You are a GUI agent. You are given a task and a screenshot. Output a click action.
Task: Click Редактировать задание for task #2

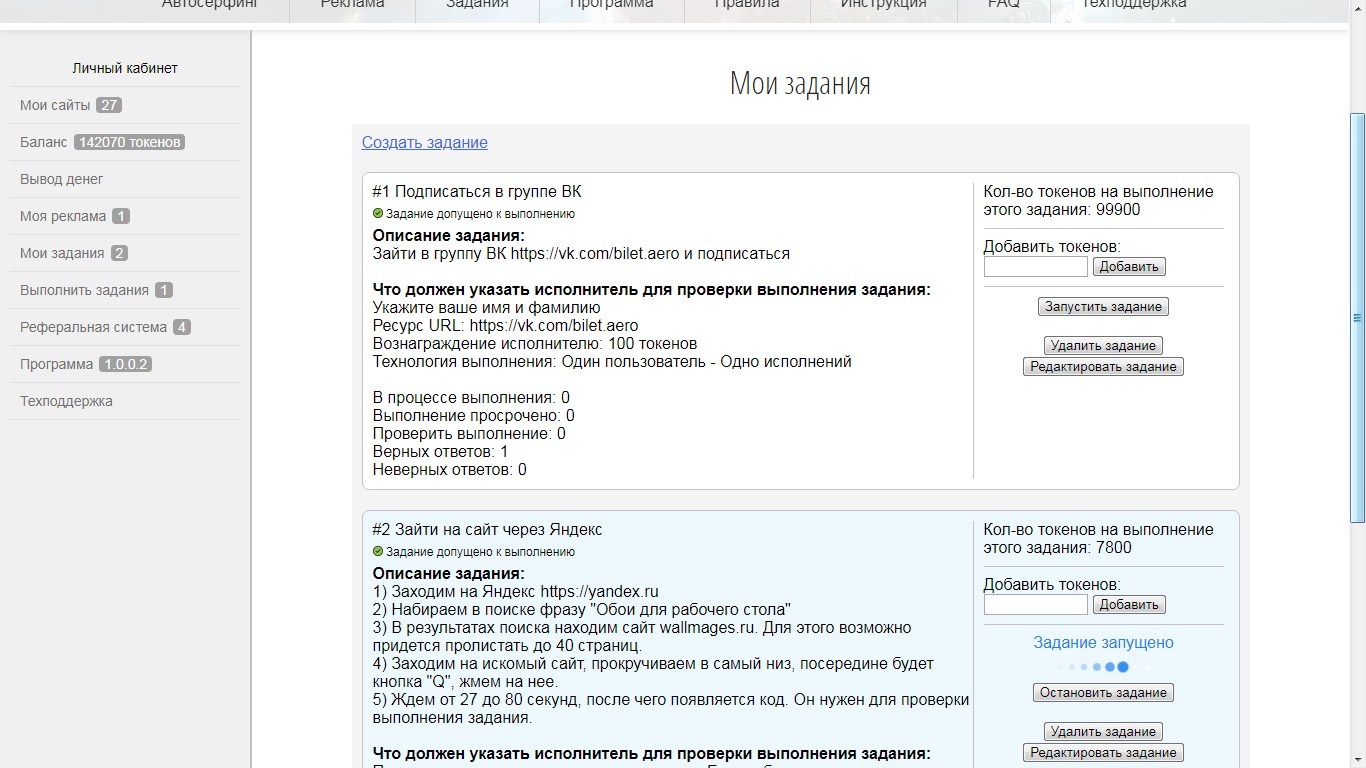click(1103, 752)
